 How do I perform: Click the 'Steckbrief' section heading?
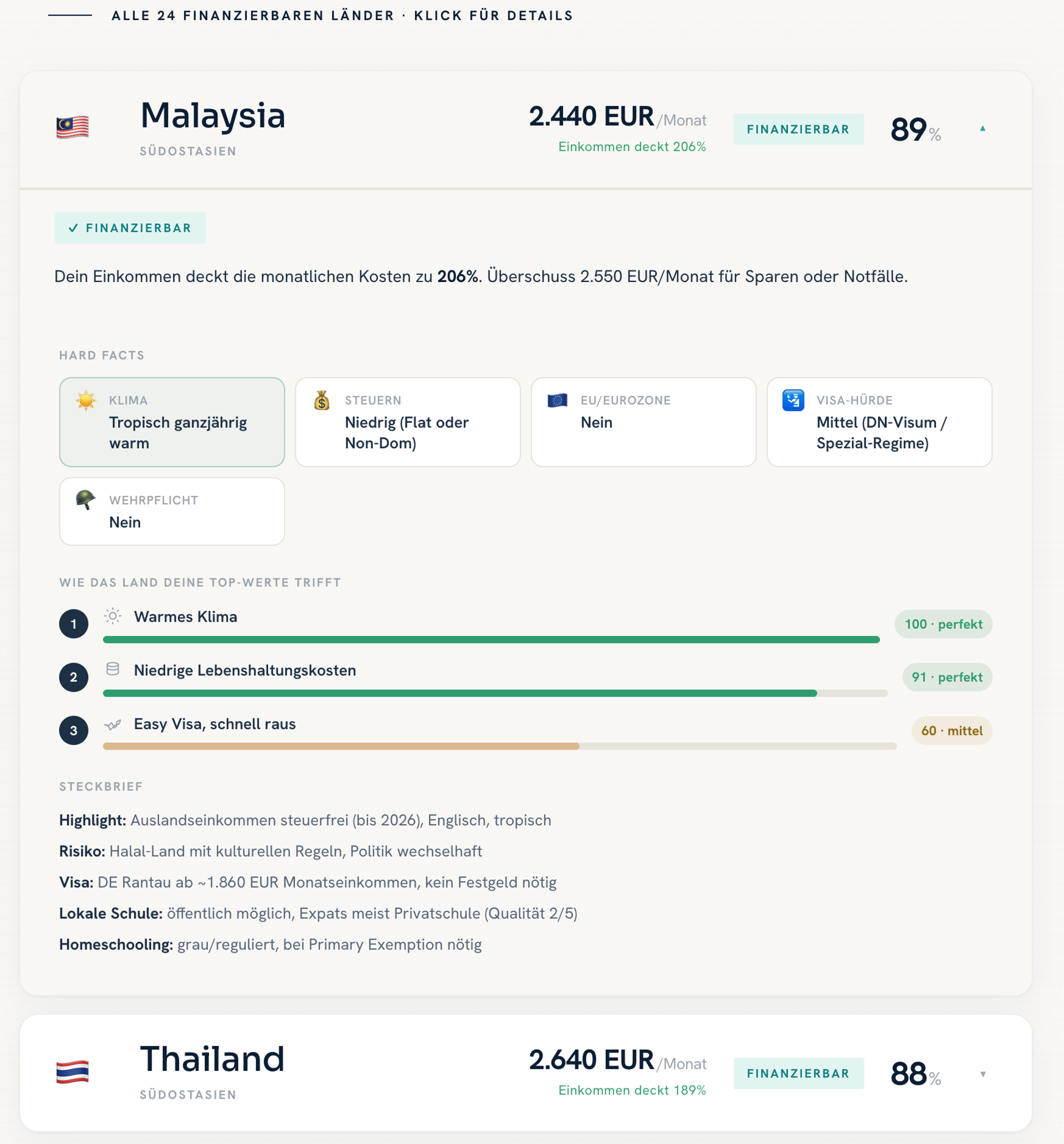pyautogui.click(x=101, y=786)
